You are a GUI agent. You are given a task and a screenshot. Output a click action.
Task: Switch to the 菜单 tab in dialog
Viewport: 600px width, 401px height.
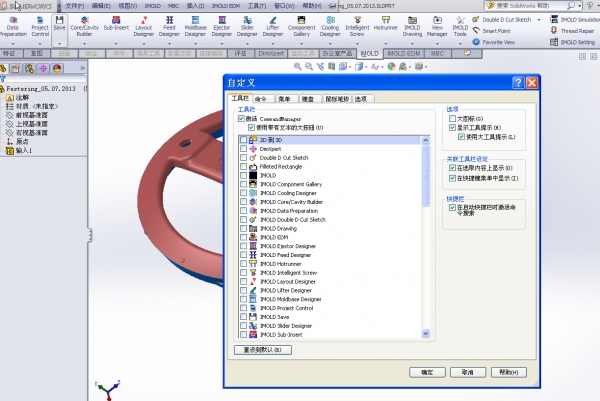(286, 99)
